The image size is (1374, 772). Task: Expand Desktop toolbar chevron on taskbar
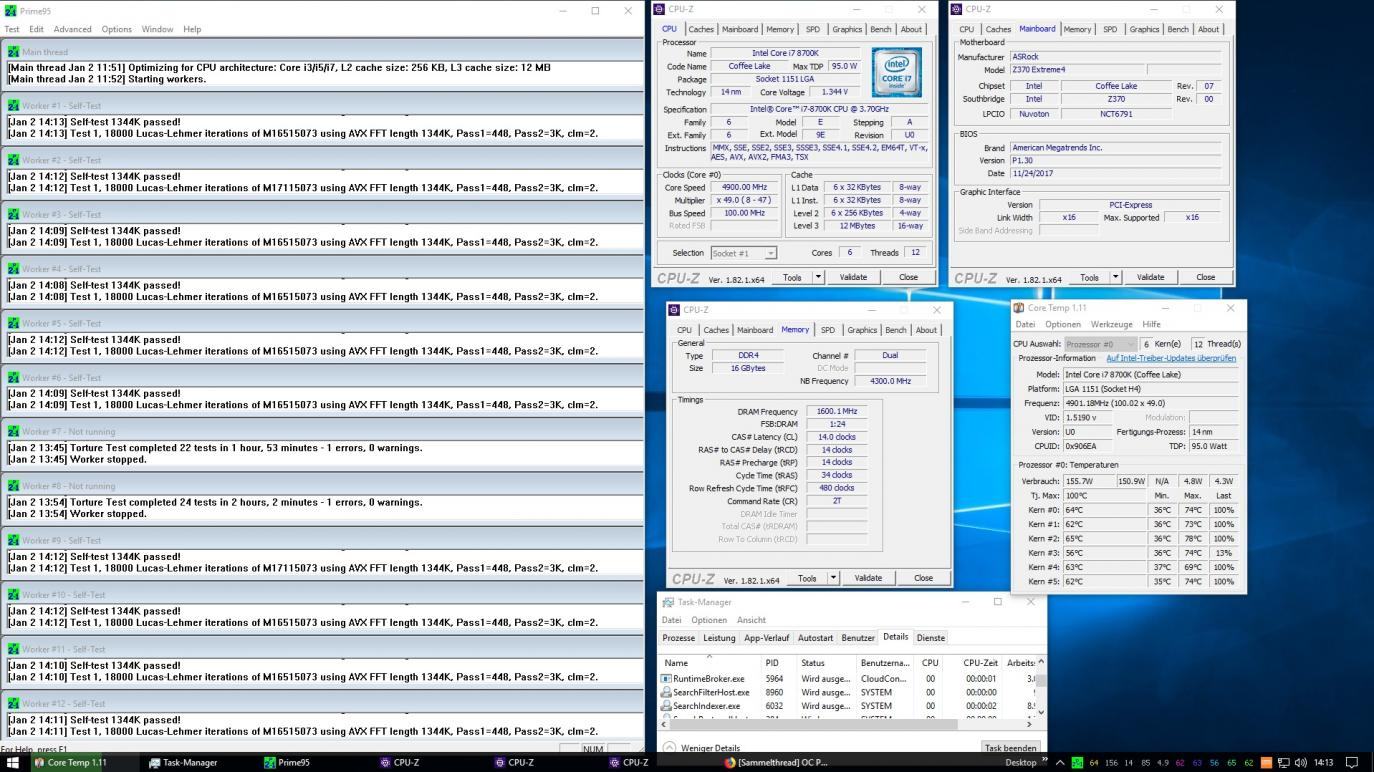click(1045, 761)
